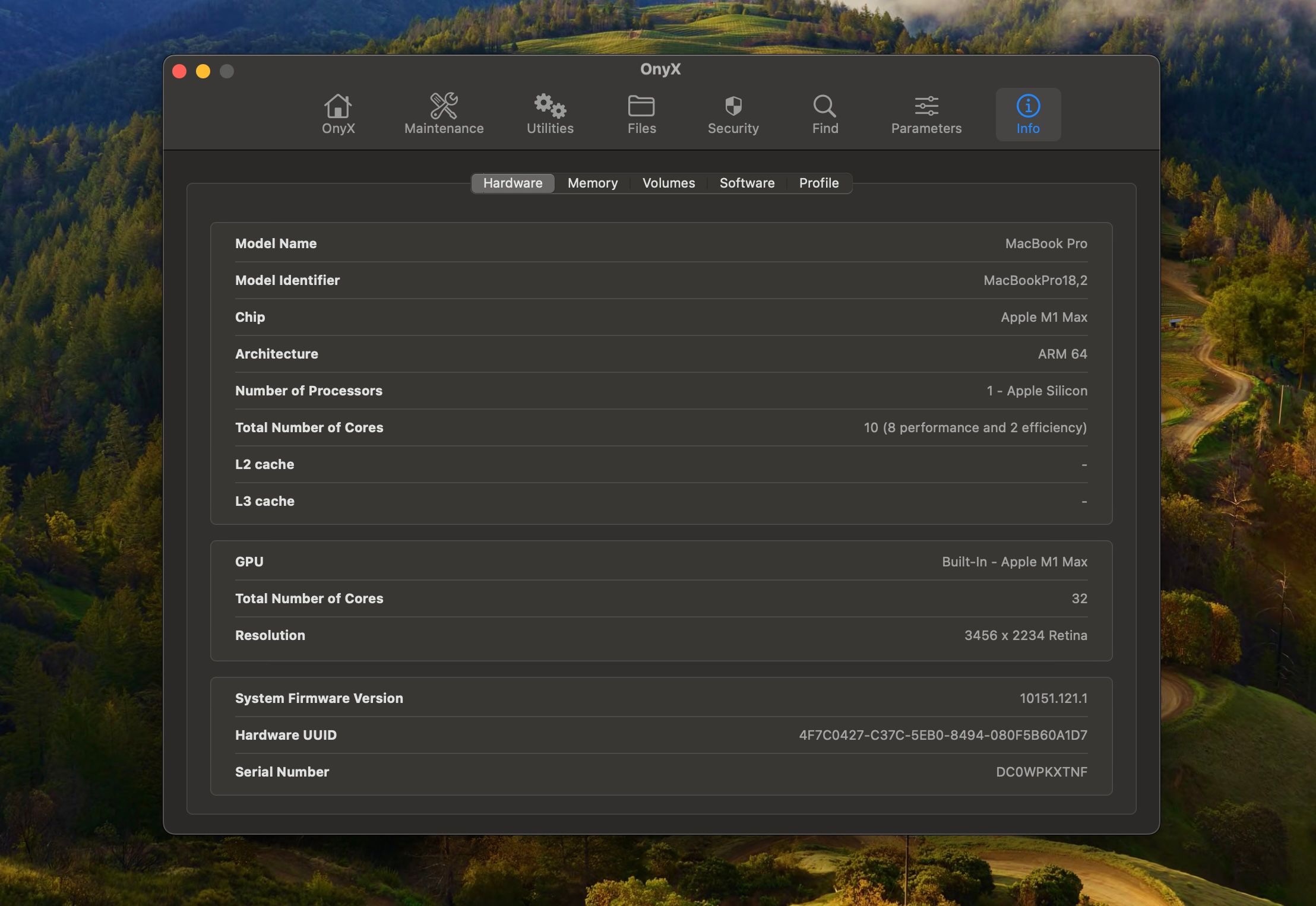The height and width of the screenshot is (906, 1316).
Task: Open the Find magnifier icon
Action: (825, 115)
